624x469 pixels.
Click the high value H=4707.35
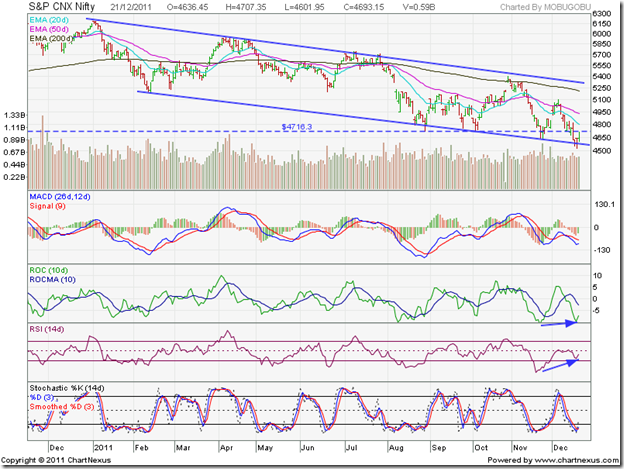[246, 7]
